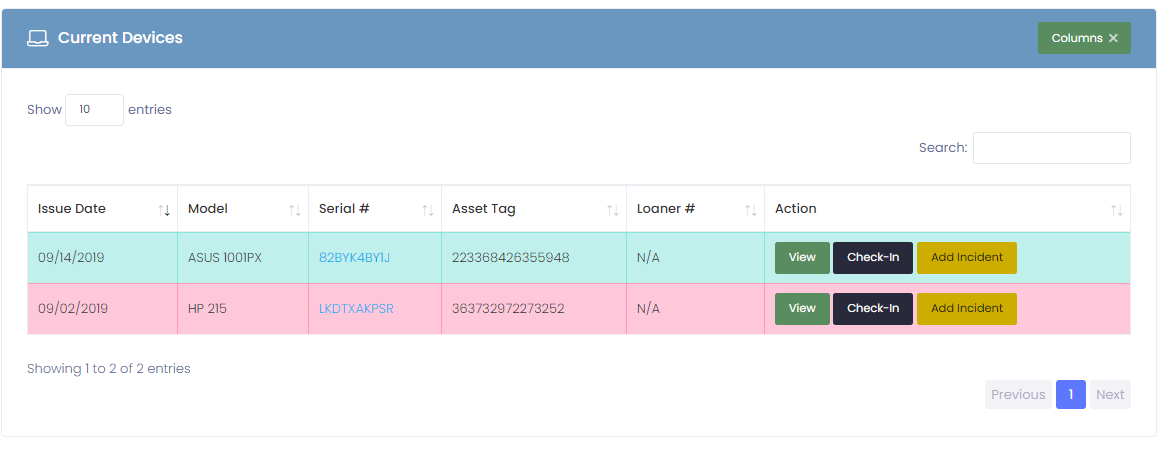
Task: Sort the Serial # column arrows
Action: [x=428, y=211]
